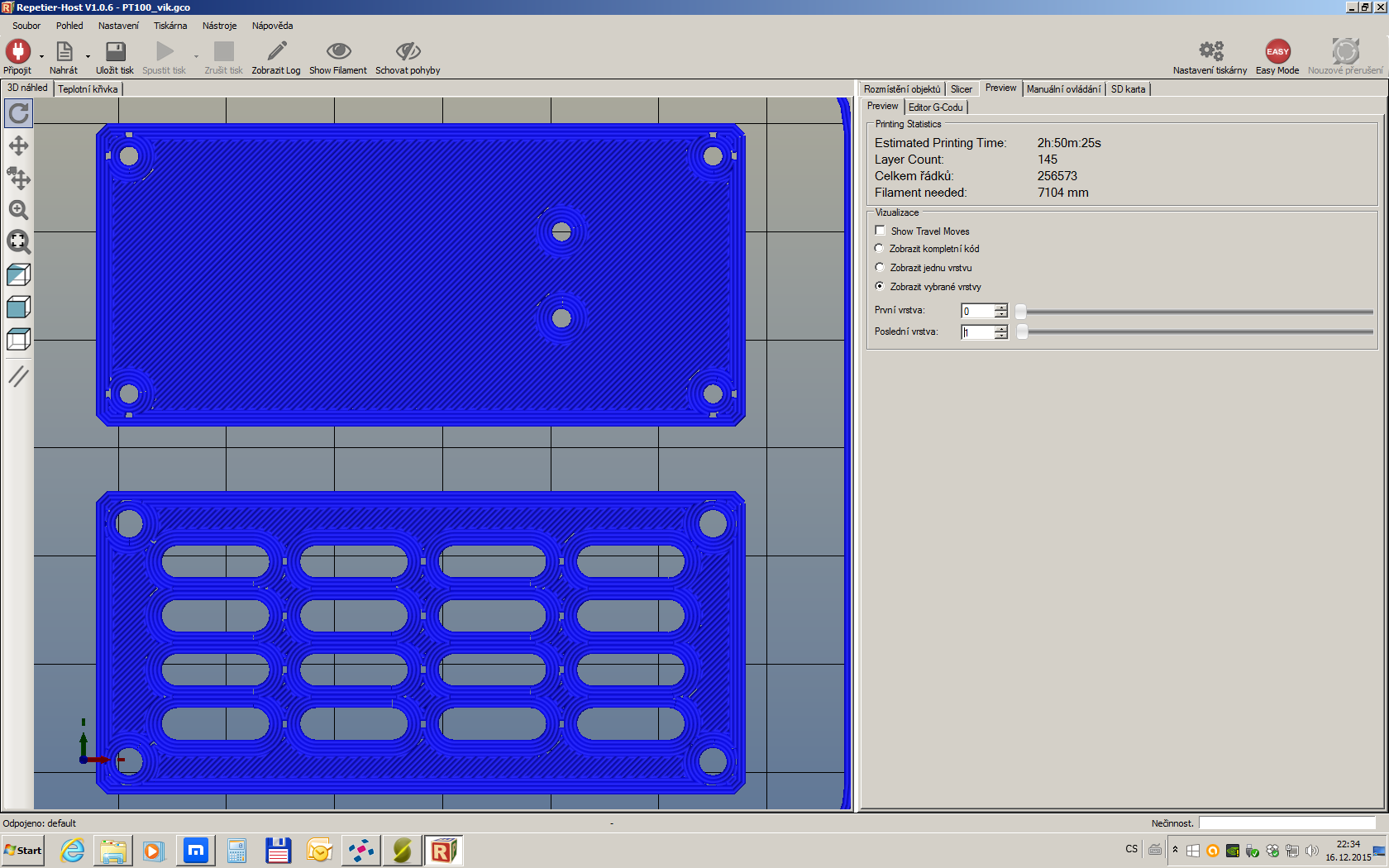
Task: Enable Show Travel Moves checkbox
Action: [x=881, y=231]
